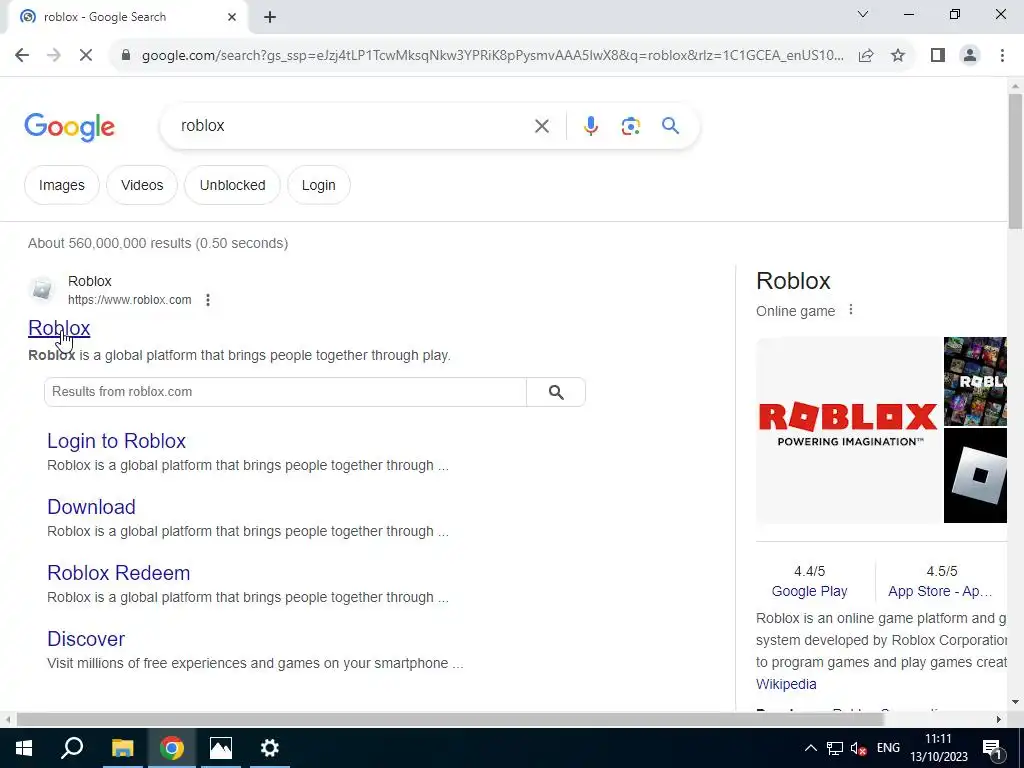Open the Photos app in the taskbar

pos(221,748)
